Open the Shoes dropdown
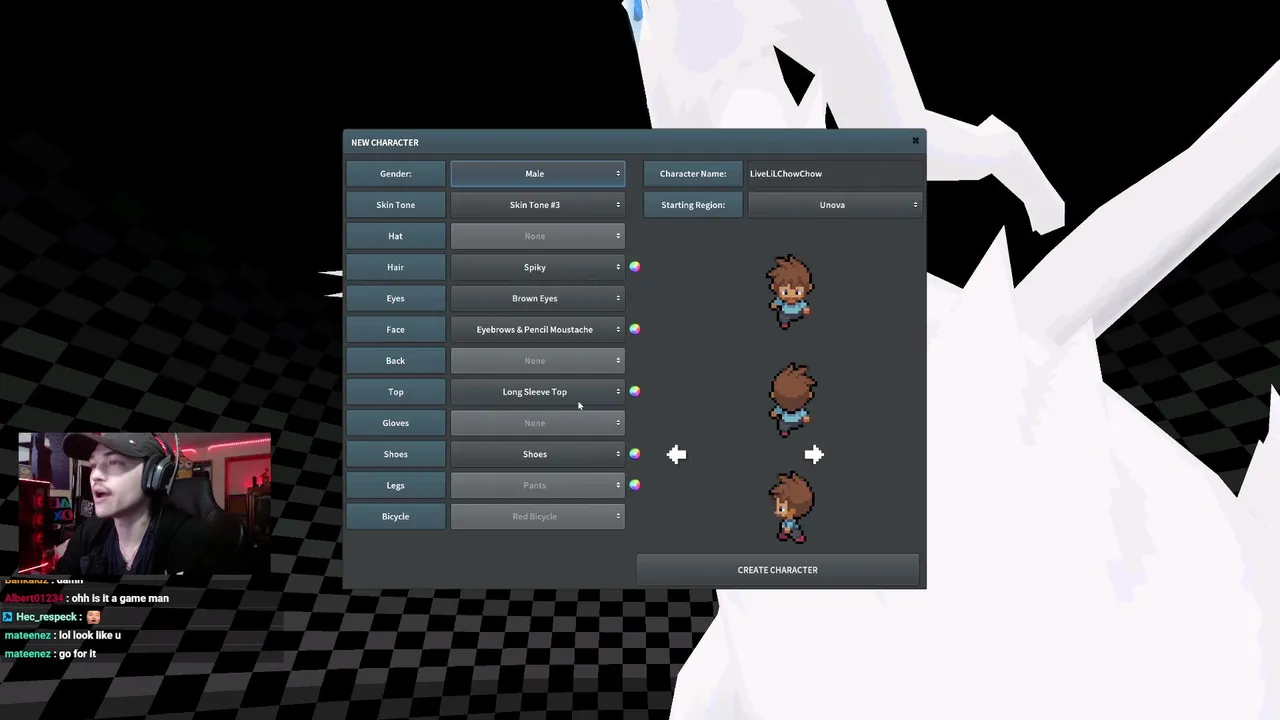Image resolution: width=1280 pixels, height=720 pixels. [x=538, y=454]
